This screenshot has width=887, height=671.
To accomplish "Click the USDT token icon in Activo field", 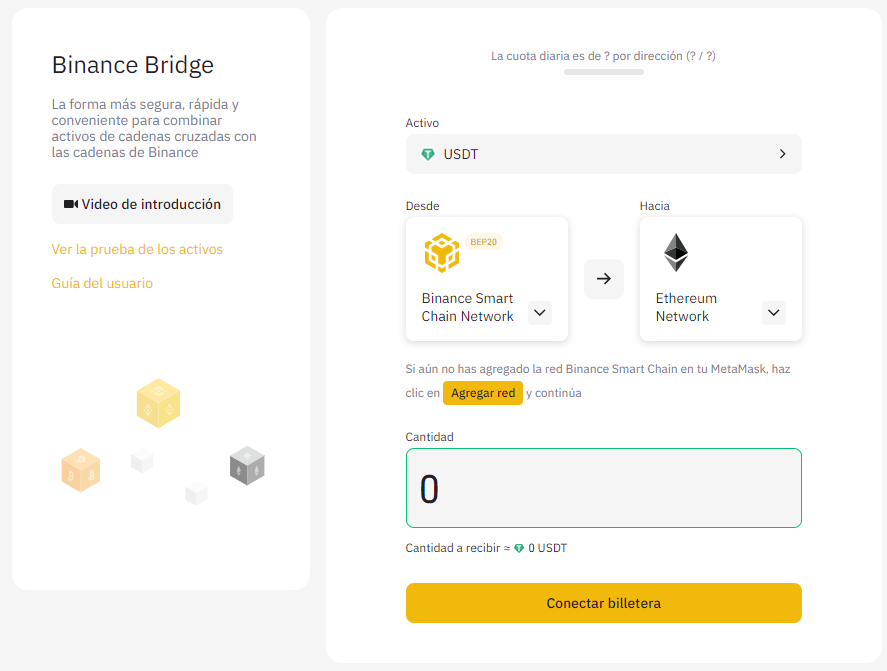I will pos(428,154).
